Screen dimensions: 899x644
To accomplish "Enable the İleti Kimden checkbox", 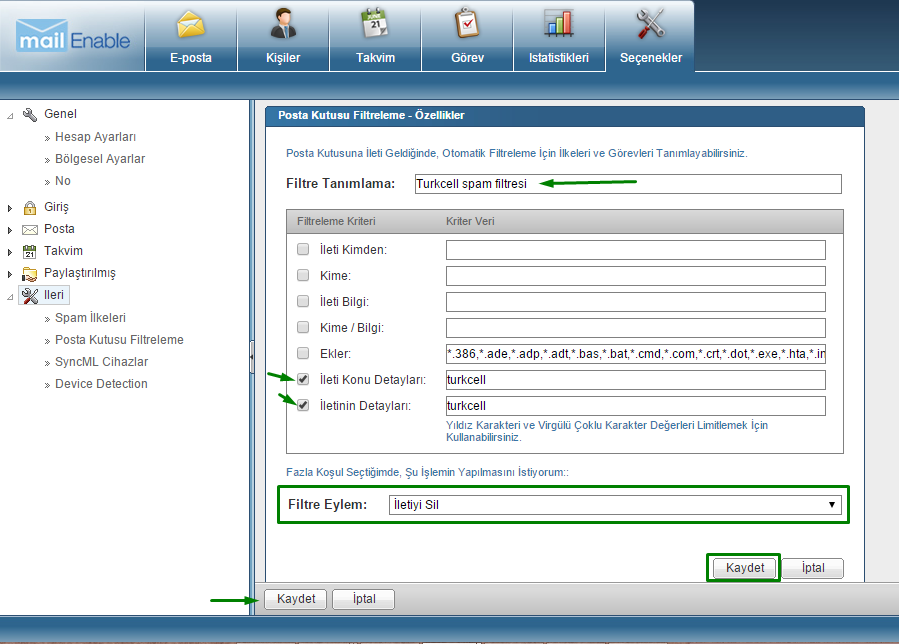I will coord(303,249).
